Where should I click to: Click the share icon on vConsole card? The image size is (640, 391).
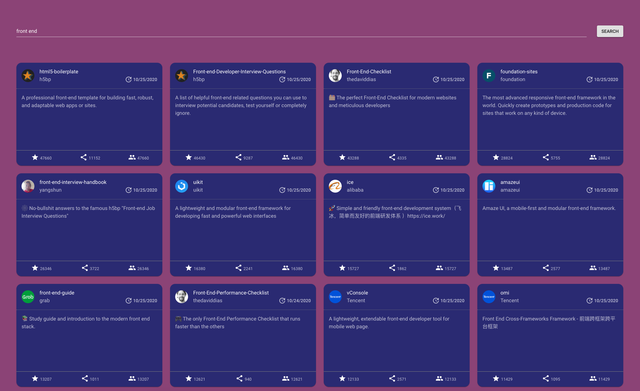click(x=392, y=378)
